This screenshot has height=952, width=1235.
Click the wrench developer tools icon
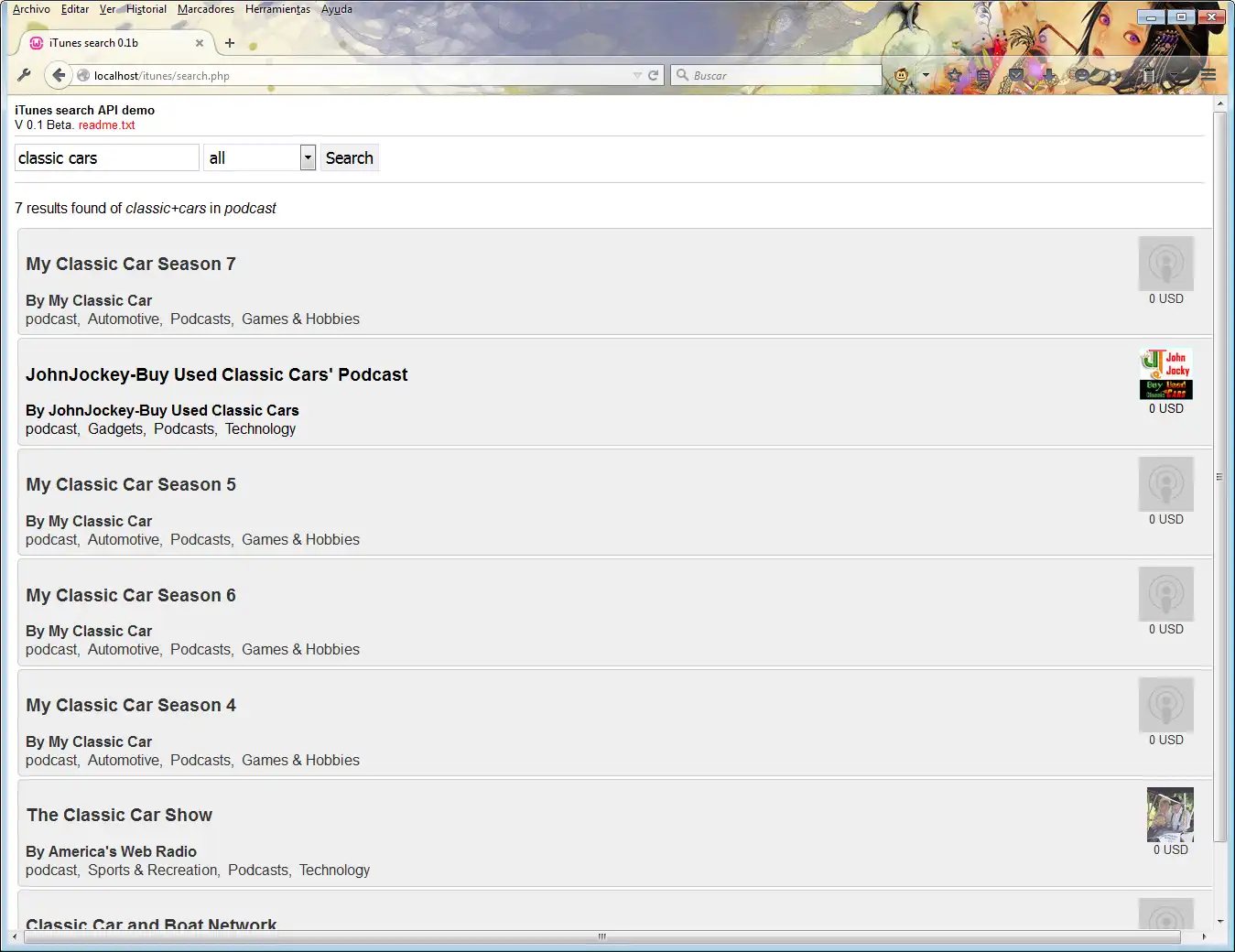[x=25, y=75]
